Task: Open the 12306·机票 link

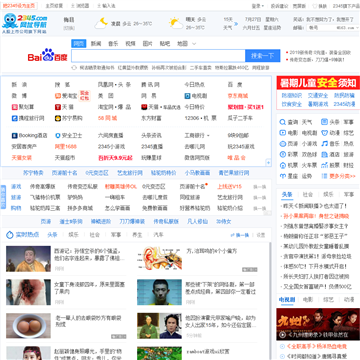Action: coord(201,118)
